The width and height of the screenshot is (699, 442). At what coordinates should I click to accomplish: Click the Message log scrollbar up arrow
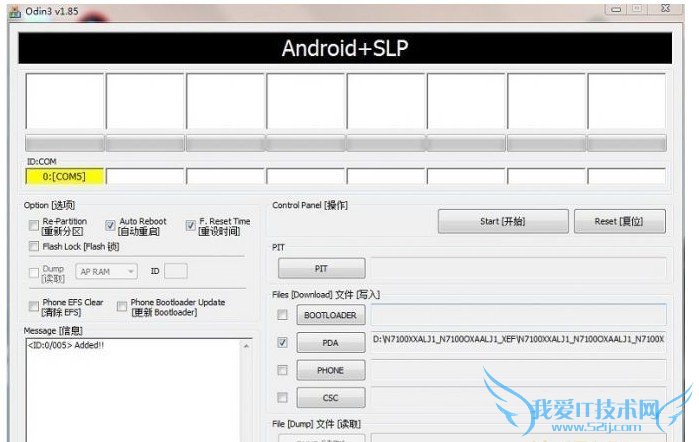pos(246,346)
